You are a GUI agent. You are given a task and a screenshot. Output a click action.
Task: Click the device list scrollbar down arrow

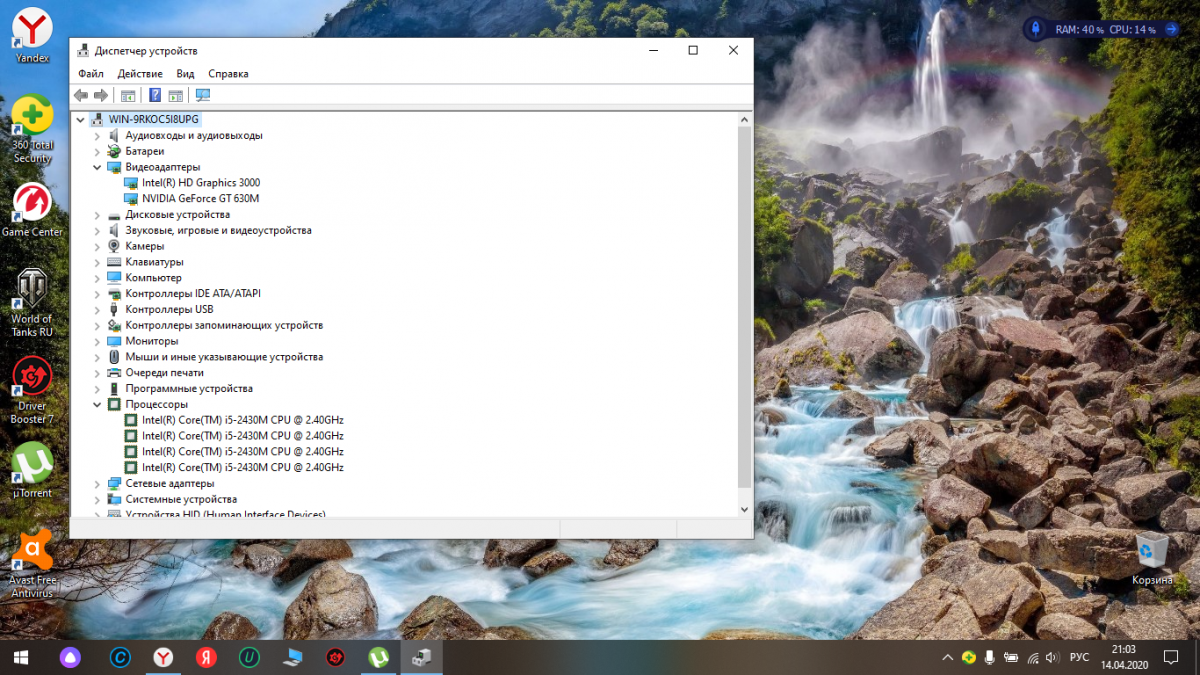click(x=743, y=509)
